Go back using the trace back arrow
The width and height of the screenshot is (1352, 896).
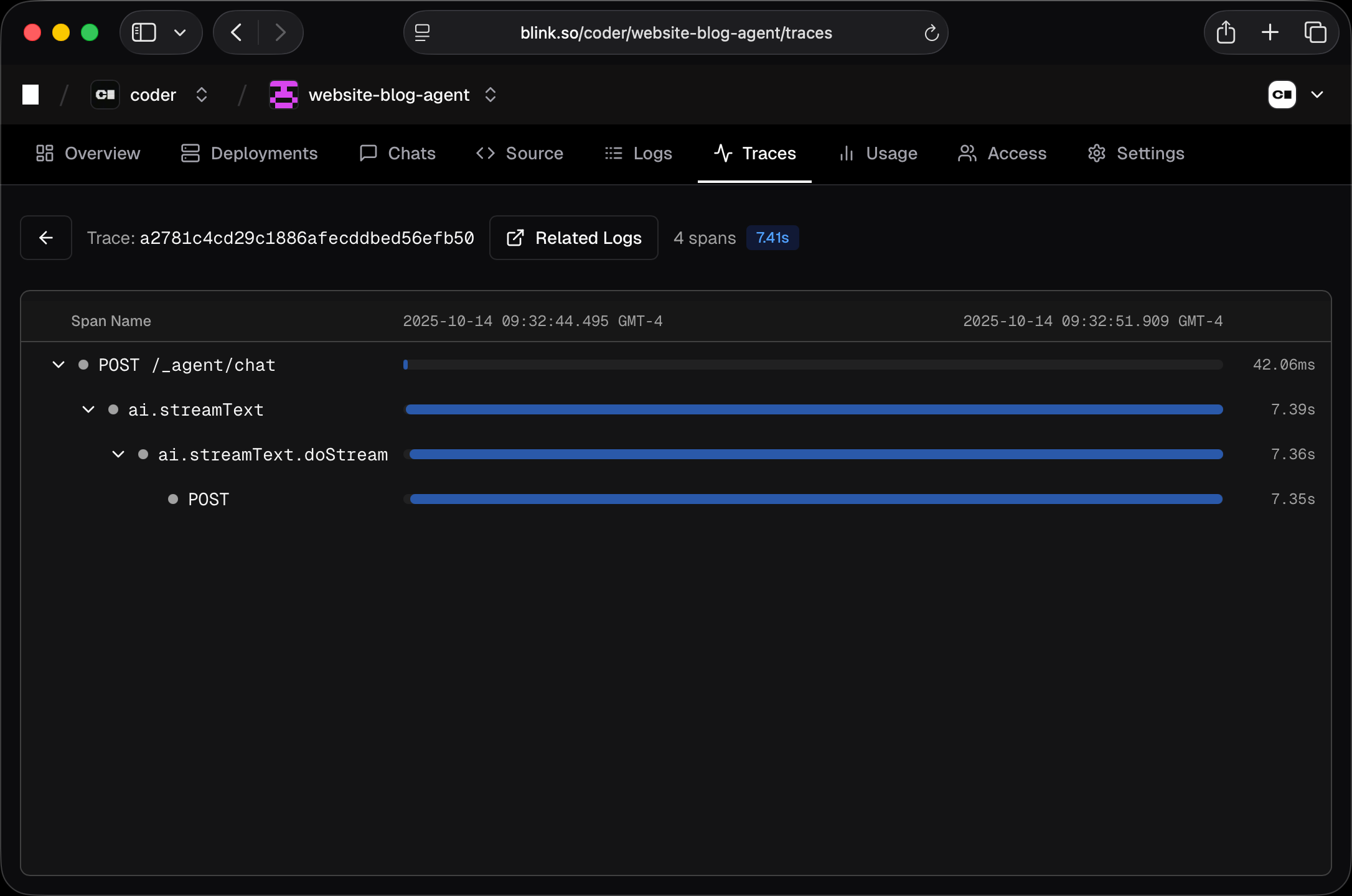point(45,238)
